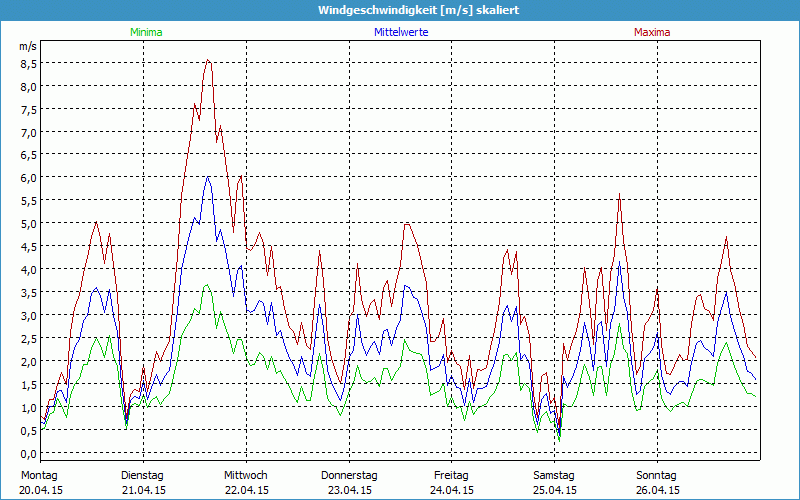This screenshot has width=800, height=500.
Task: Click the 2,0 y-axis value
Action: coord(28,362)
